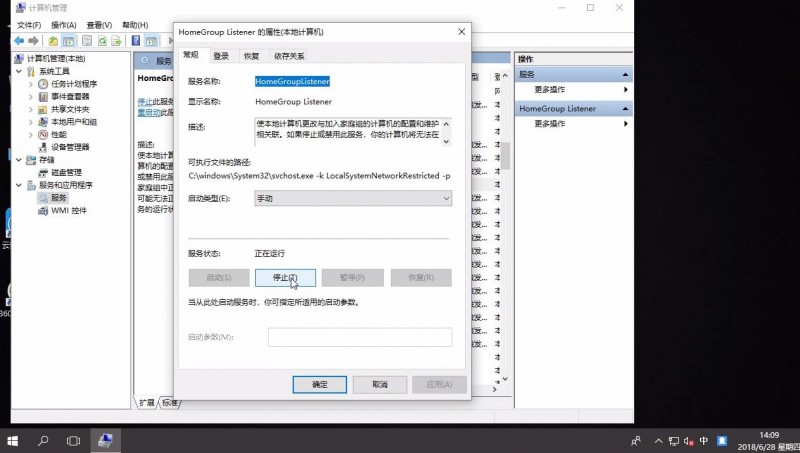Open help via the blue question-mark icon
Image resolution: width=800 pixels, height=453 pixels.
(x=136, y=41)
